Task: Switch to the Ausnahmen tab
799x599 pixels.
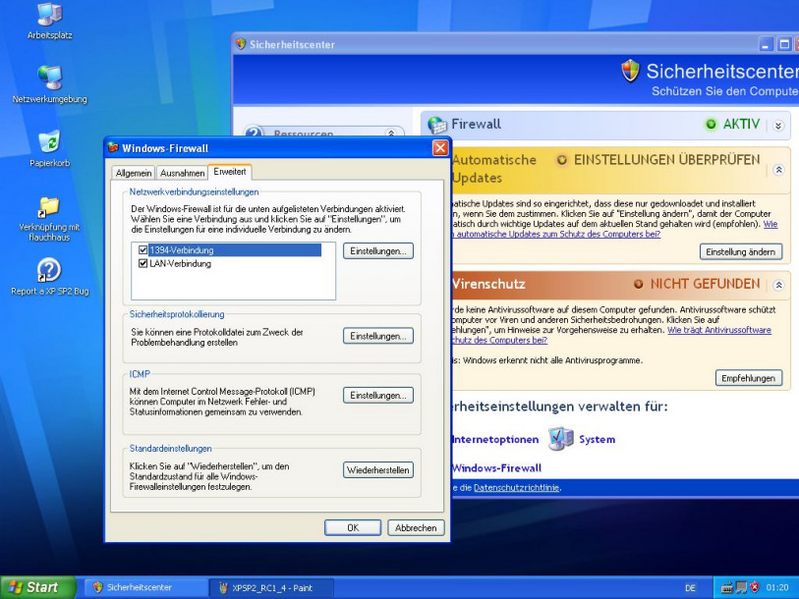Action: pyautogui.click(x=182, y=173)
